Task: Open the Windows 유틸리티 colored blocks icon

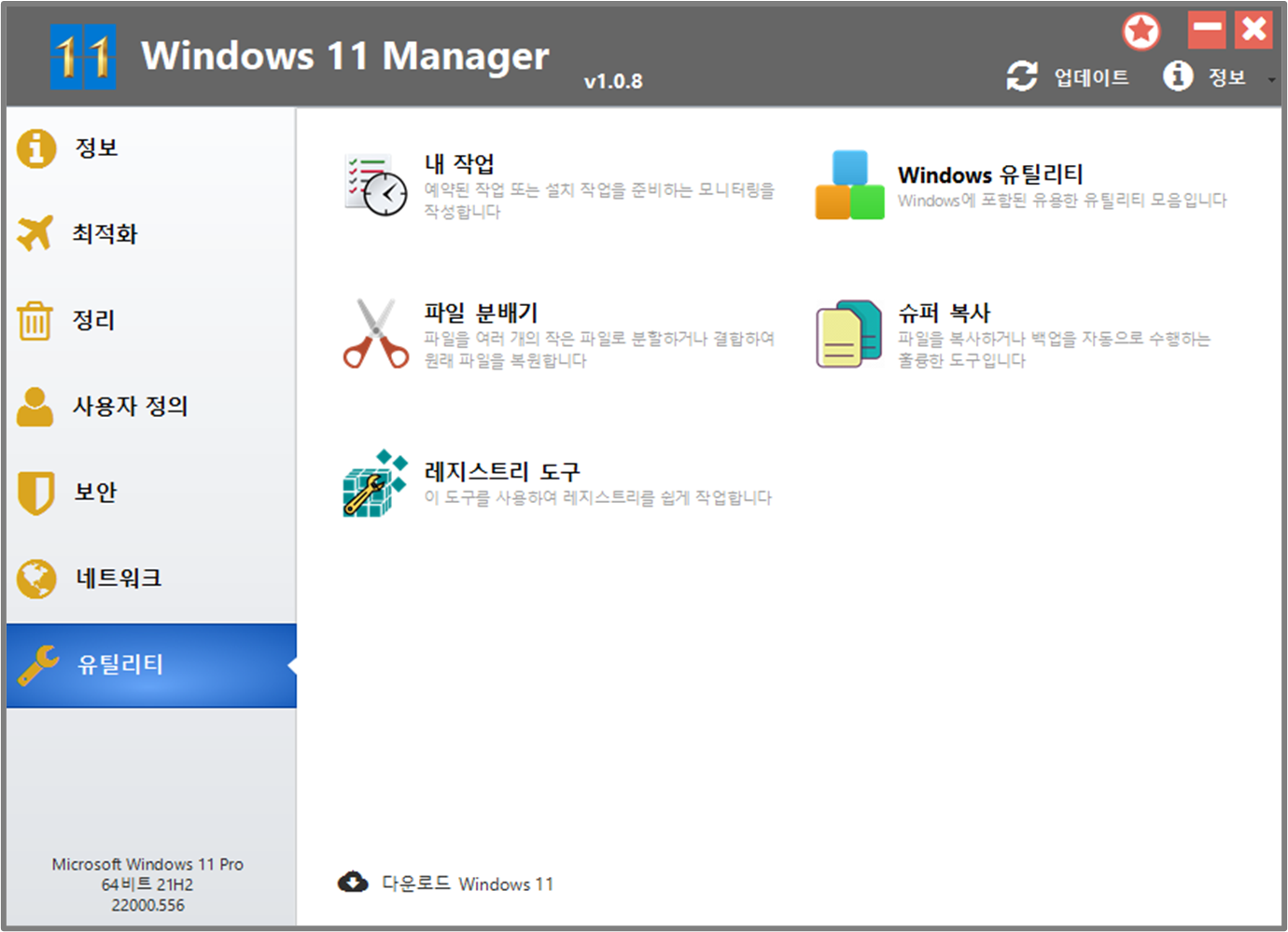Action: [849, 186]
